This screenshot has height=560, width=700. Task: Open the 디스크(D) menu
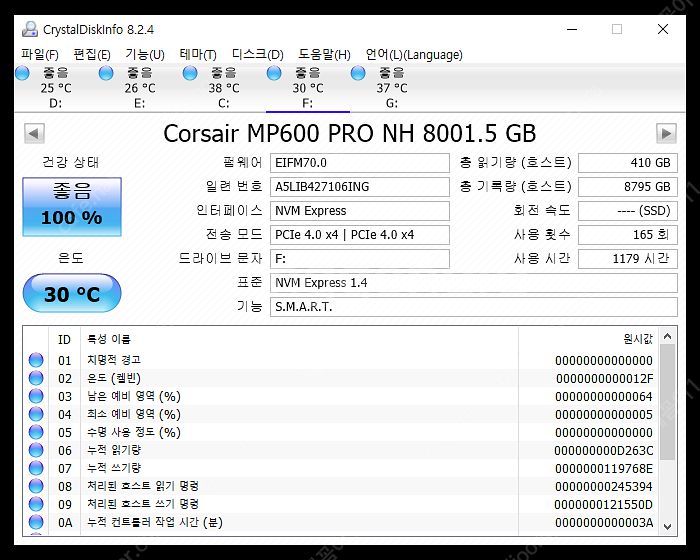point(258,54)
